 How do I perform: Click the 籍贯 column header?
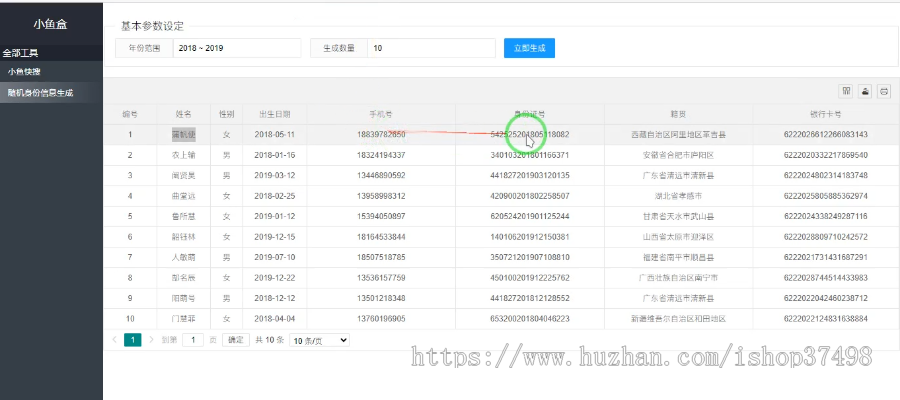click(x=678, y=114)
